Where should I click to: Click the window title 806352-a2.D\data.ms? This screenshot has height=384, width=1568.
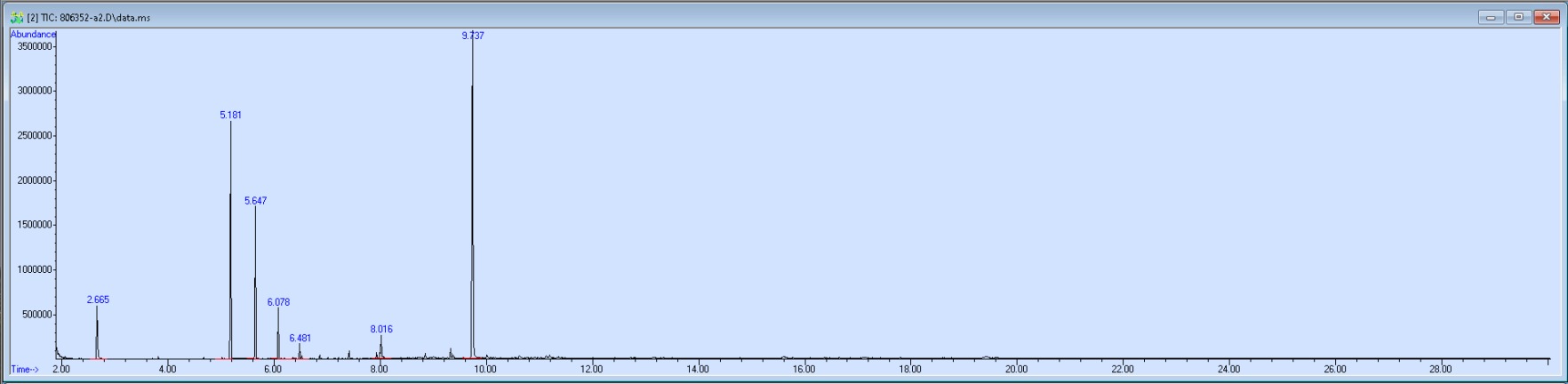(105, 18)
